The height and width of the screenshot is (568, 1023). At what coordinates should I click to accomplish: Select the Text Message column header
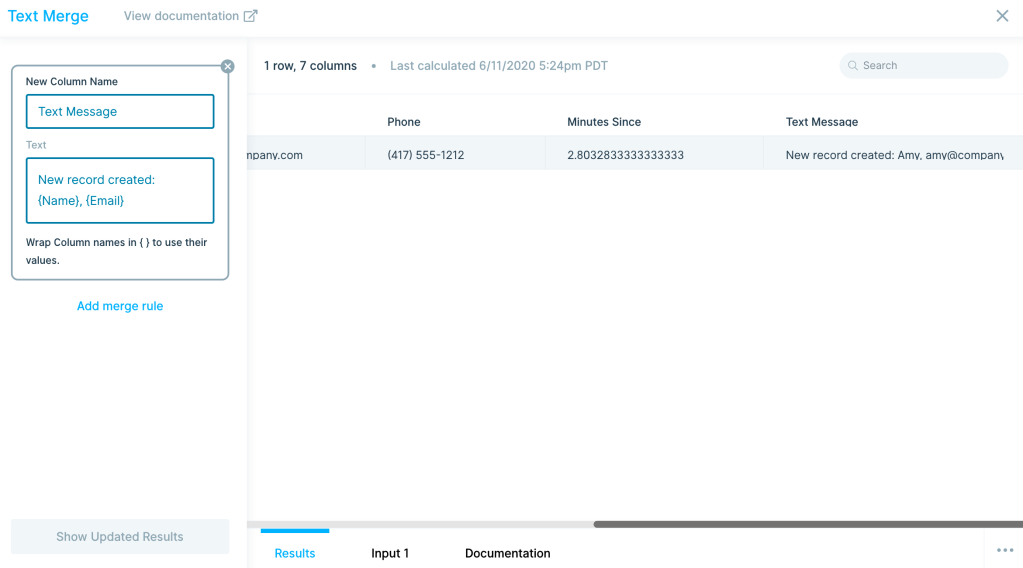(822, 122)
